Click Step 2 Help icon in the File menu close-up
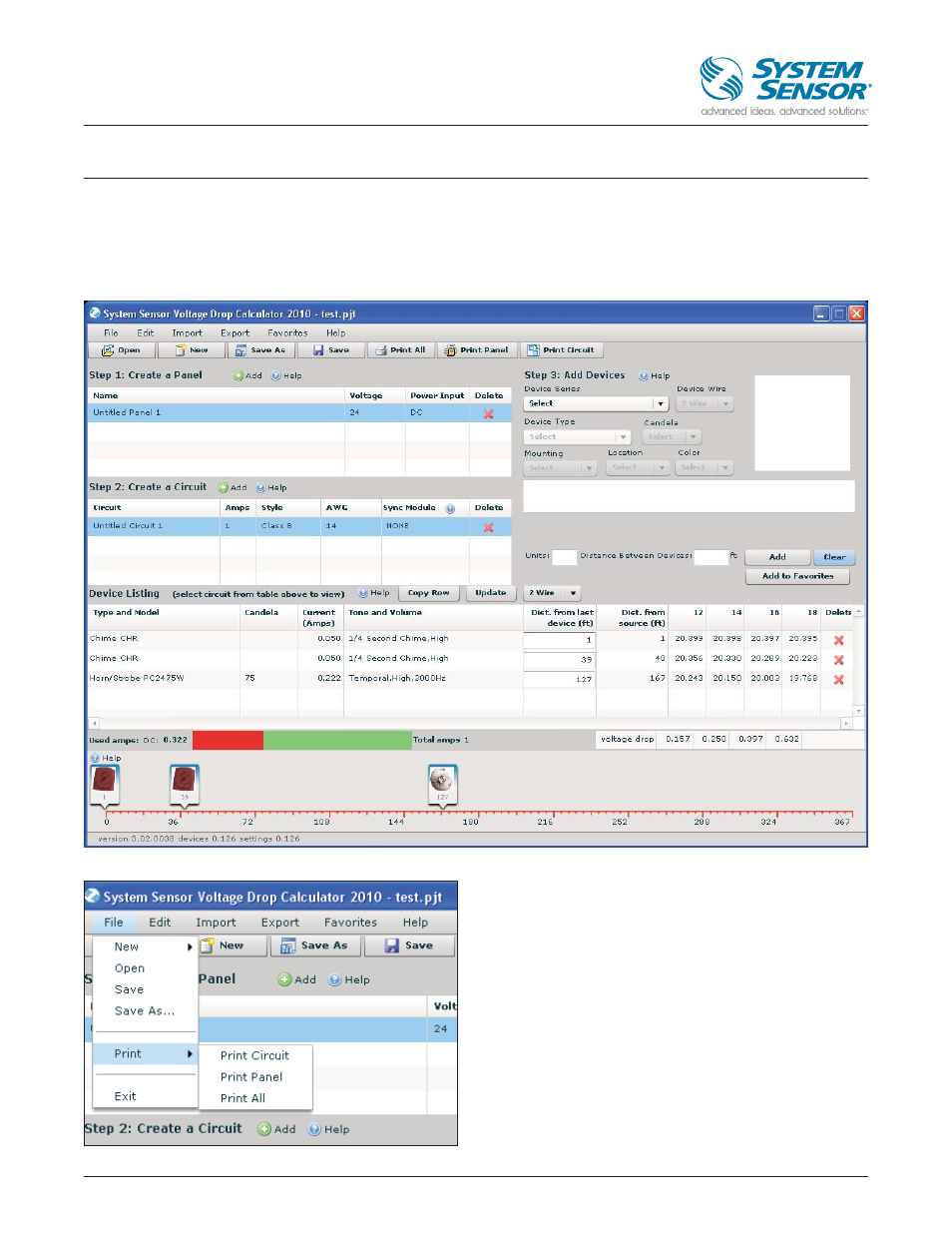 point(314,1129)
